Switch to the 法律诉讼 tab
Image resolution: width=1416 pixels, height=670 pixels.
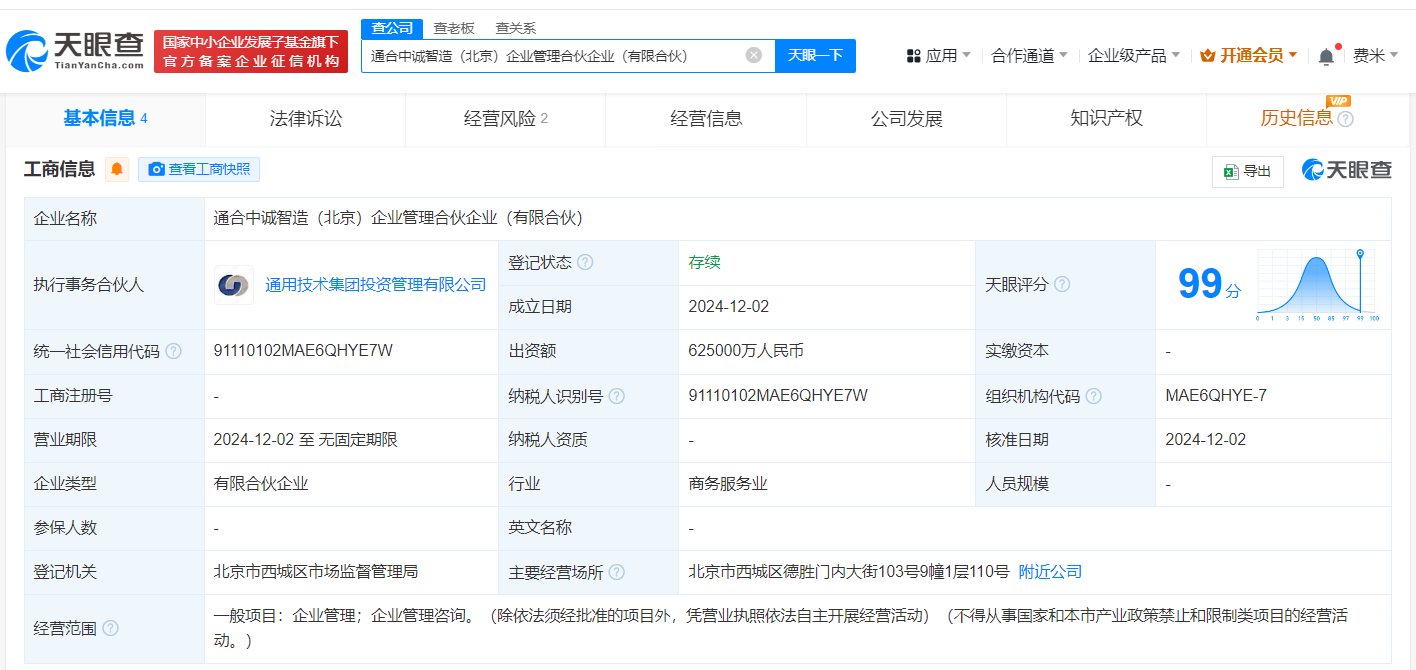coord(305,119)
